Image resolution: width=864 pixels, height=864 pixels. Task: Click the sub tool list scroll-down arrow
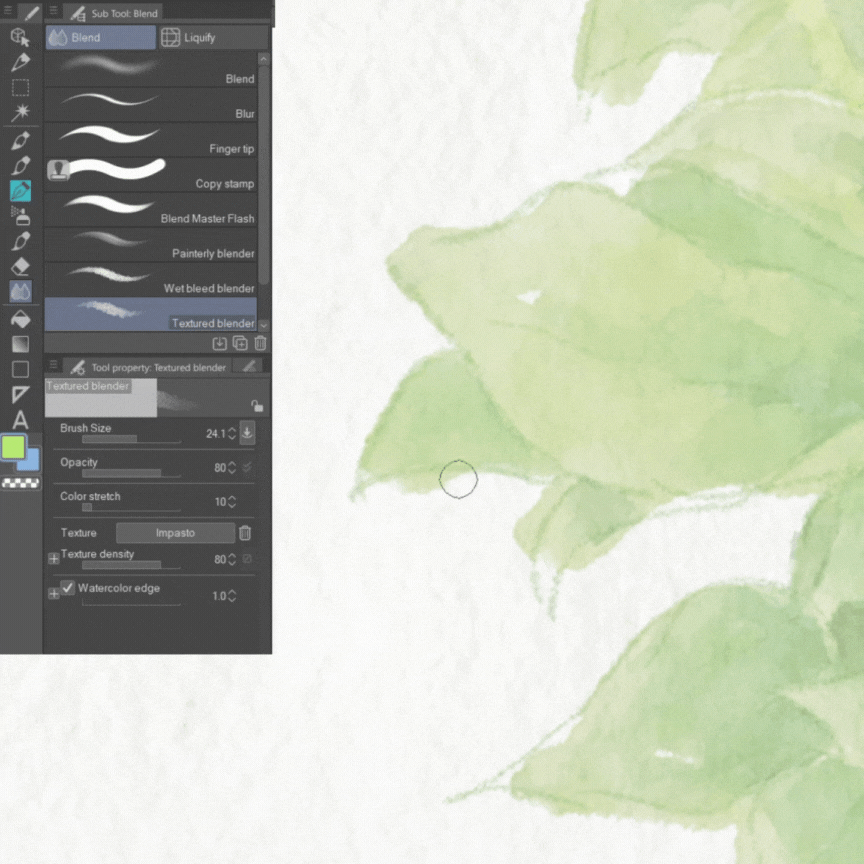pos(263,325)
